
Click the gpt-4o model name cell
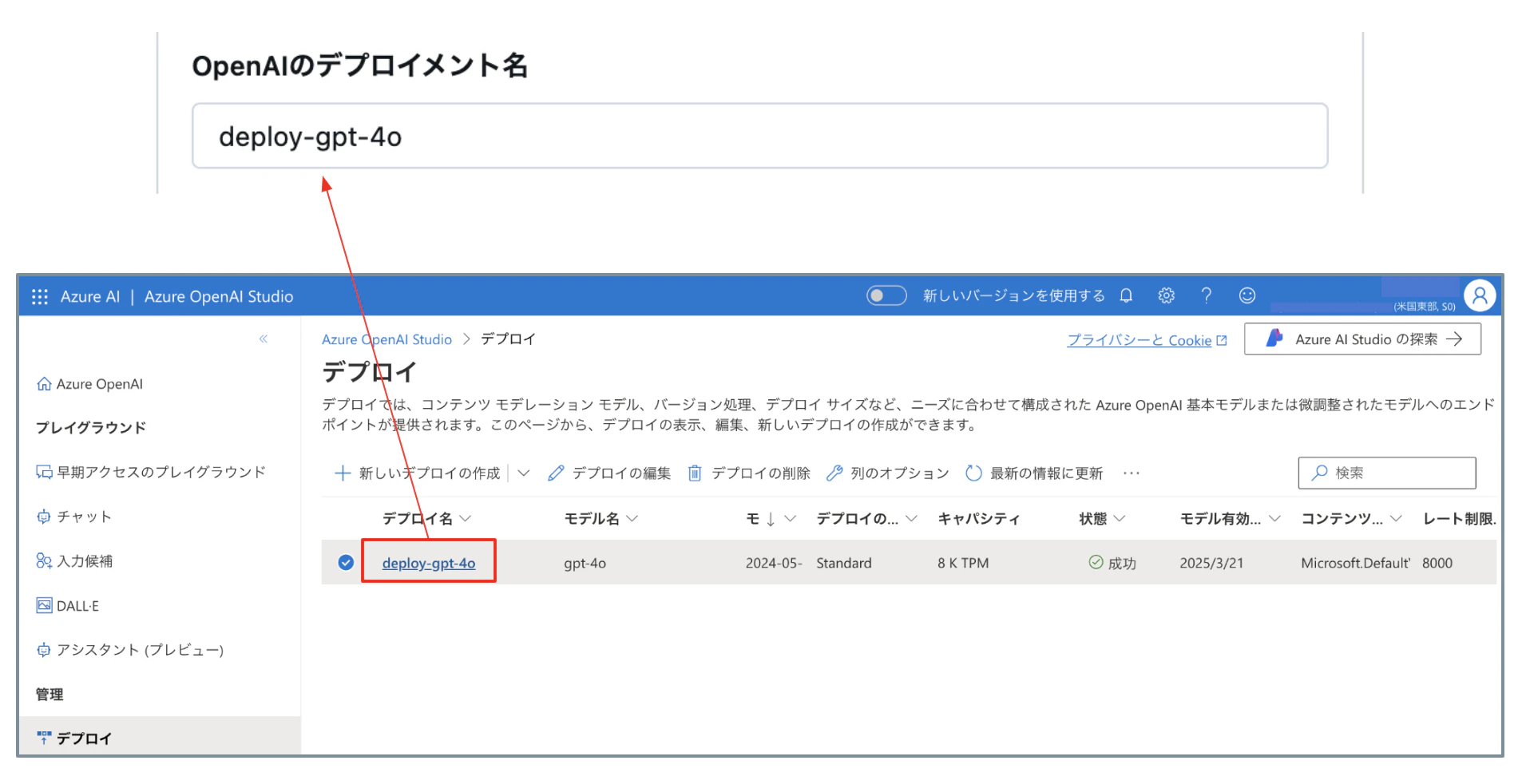pos(585,564)
